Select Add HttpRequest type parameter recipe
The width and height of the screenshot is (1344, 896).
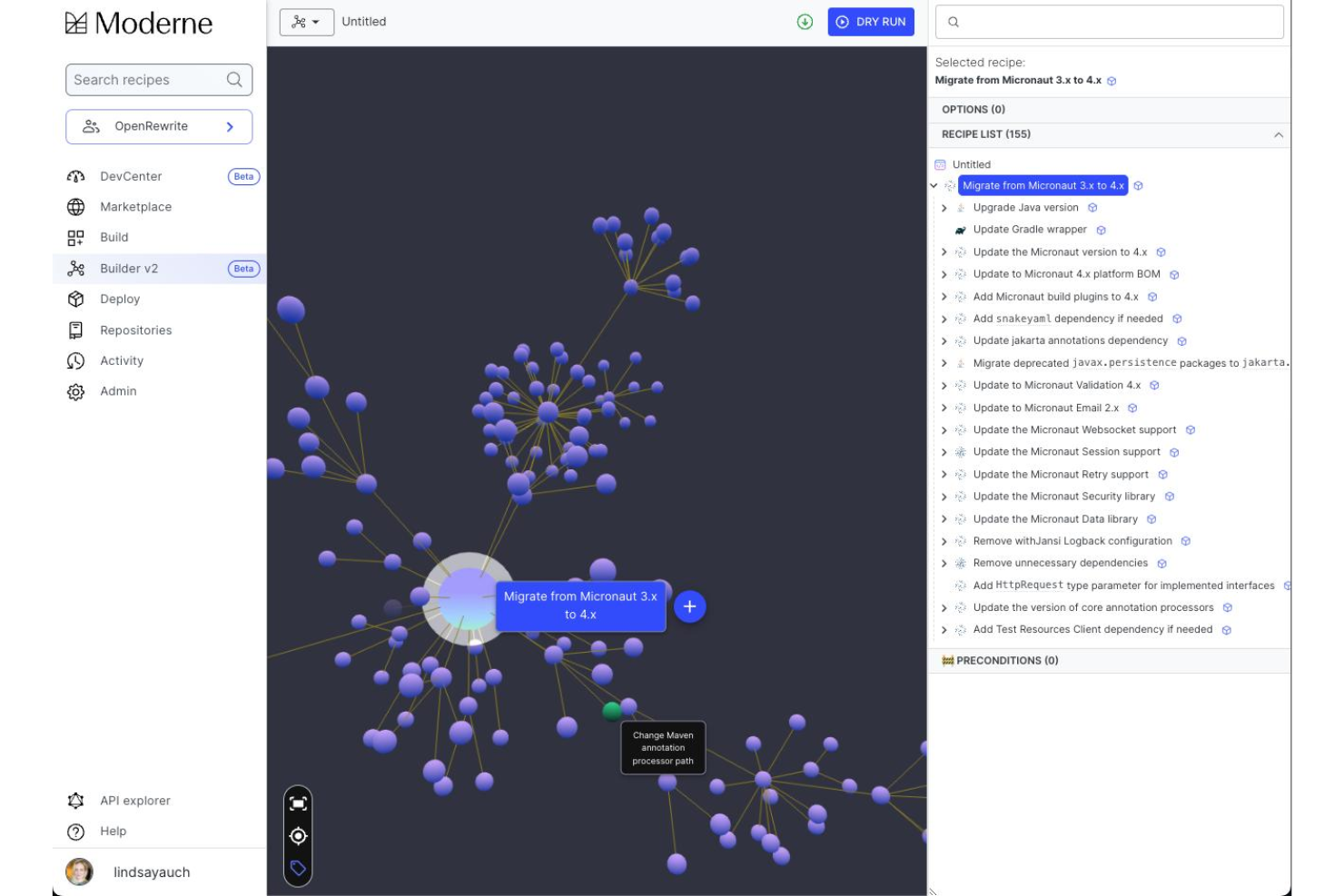pyautogui.click(x=1123, y=586)
